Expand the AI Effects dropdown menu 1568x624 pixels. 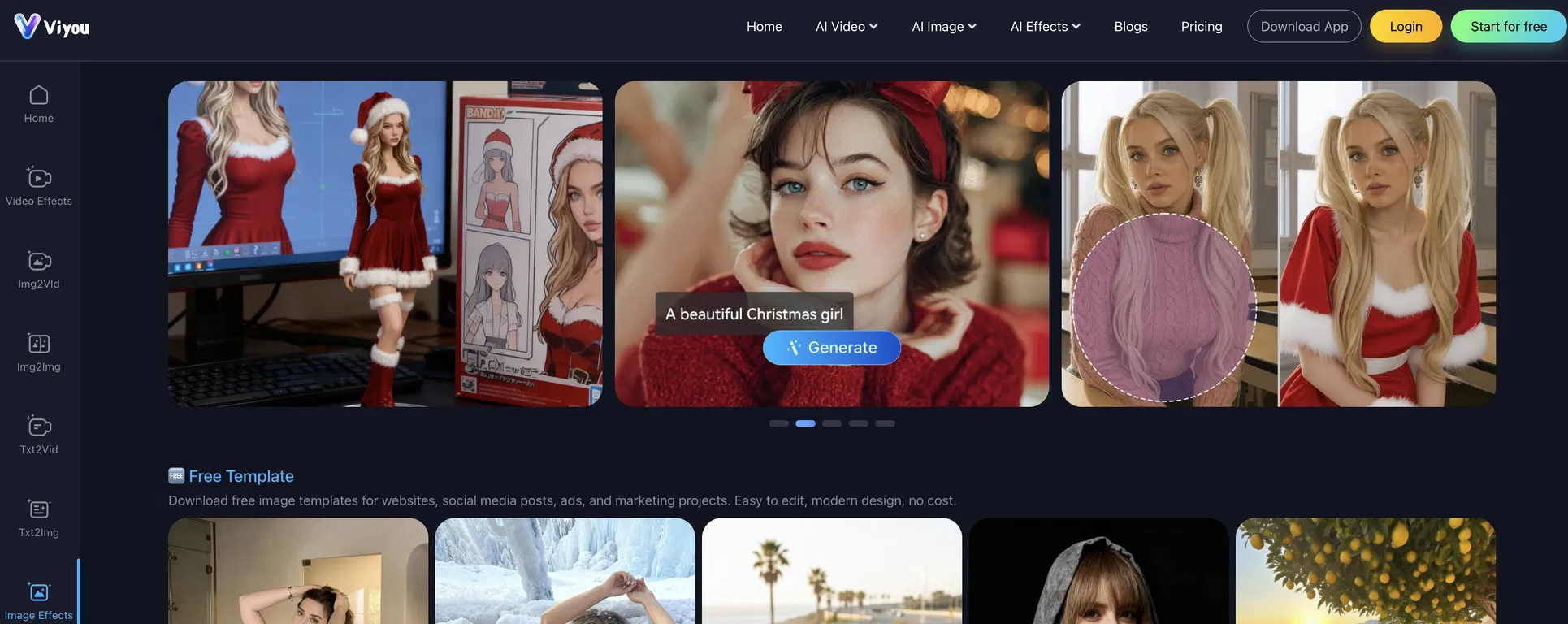point(1045,27)
